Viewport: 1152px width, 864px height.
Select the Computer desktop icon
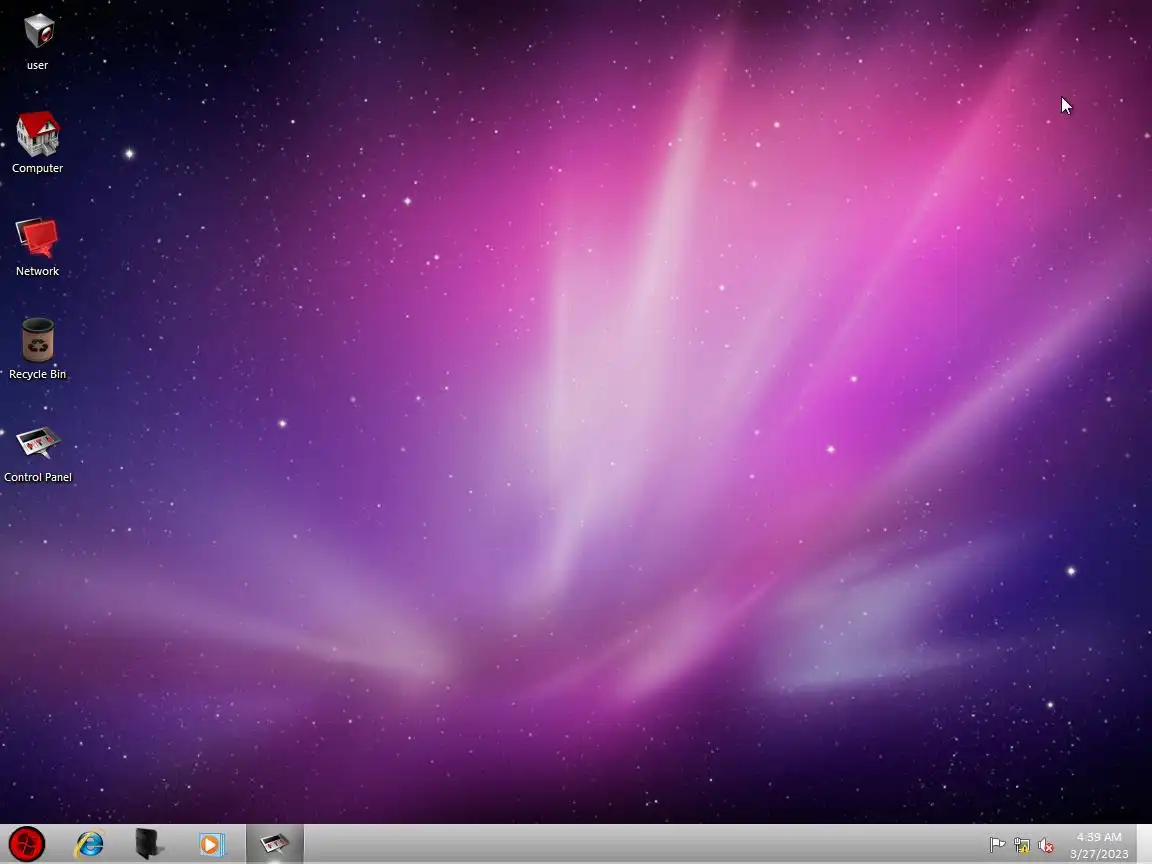37,143
